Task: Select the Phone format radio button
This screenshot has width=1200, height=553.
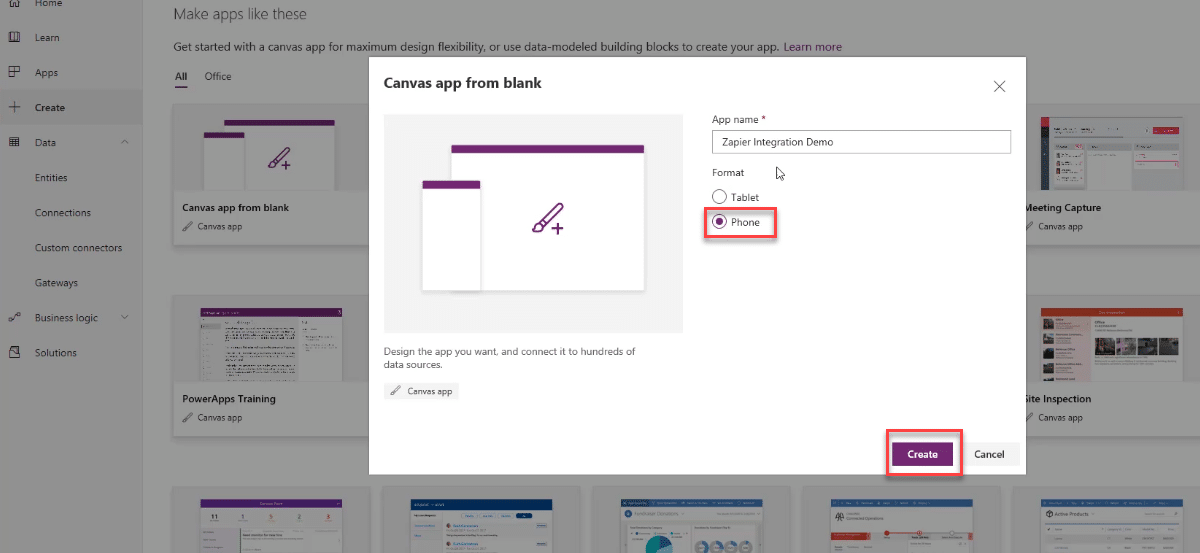Action: 719,222
